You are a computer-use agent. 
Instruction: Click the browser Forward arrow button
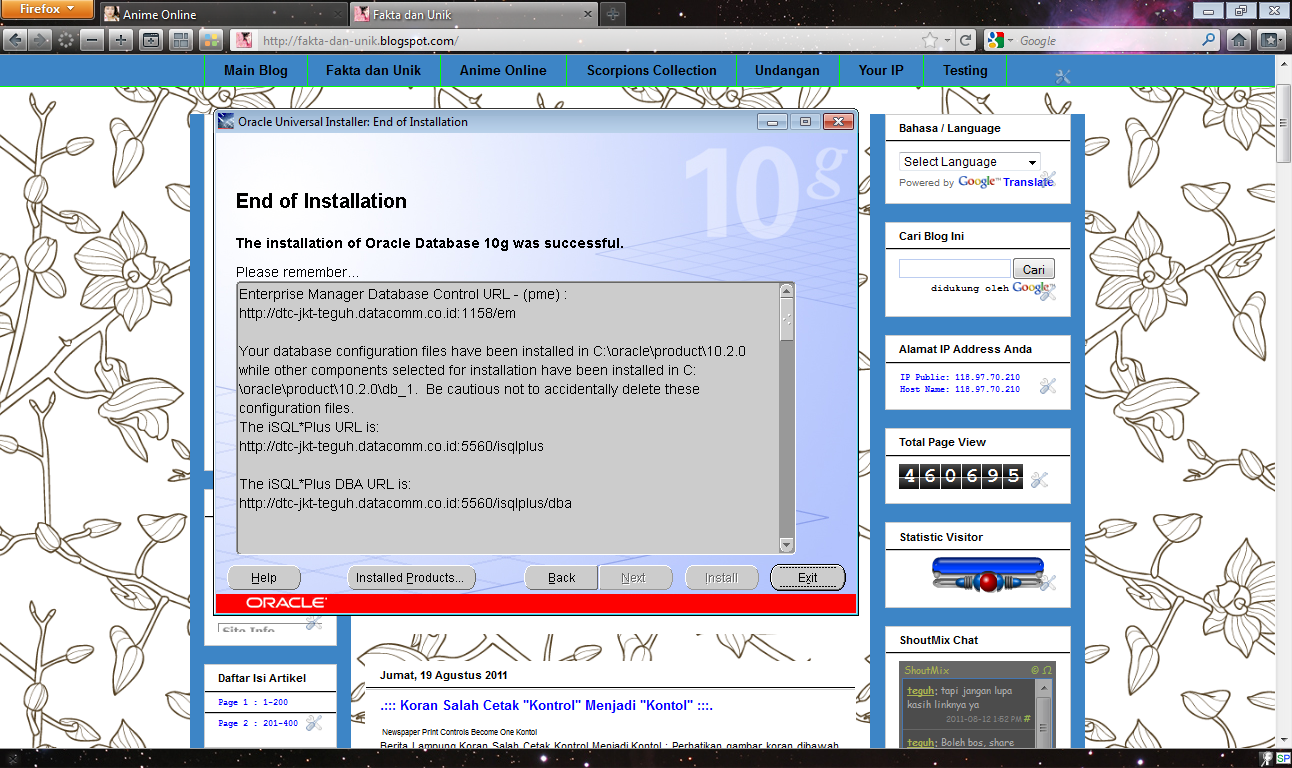pos(40,40)
